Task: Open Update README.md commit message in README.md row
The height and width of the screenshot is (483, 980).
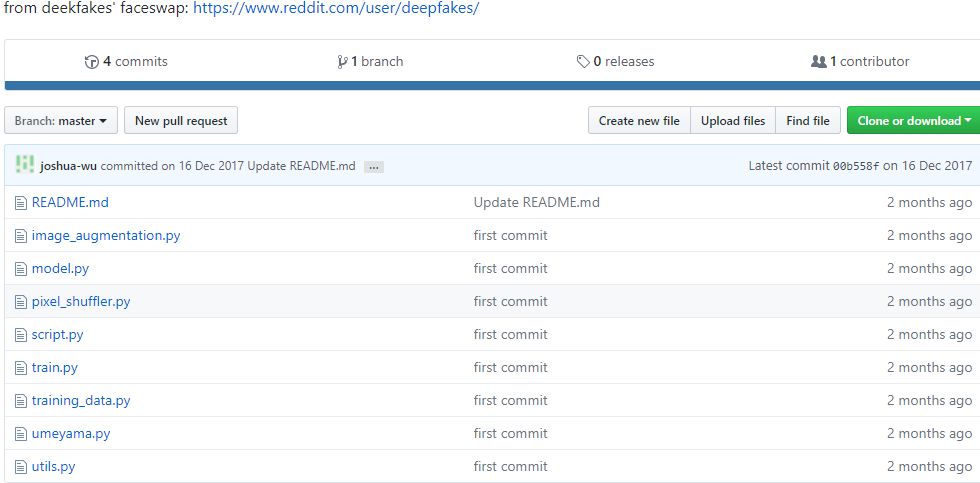Action: (x=537, y=202)
